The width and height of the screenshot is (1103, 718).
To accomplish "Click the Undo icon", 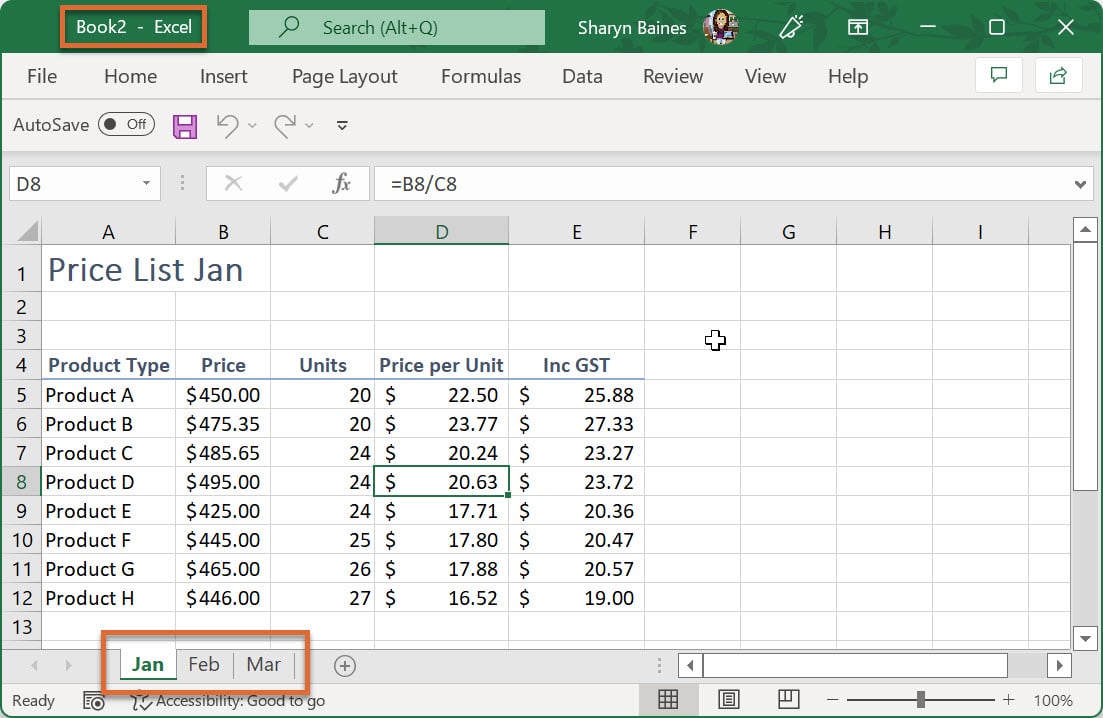I will 228,125.
